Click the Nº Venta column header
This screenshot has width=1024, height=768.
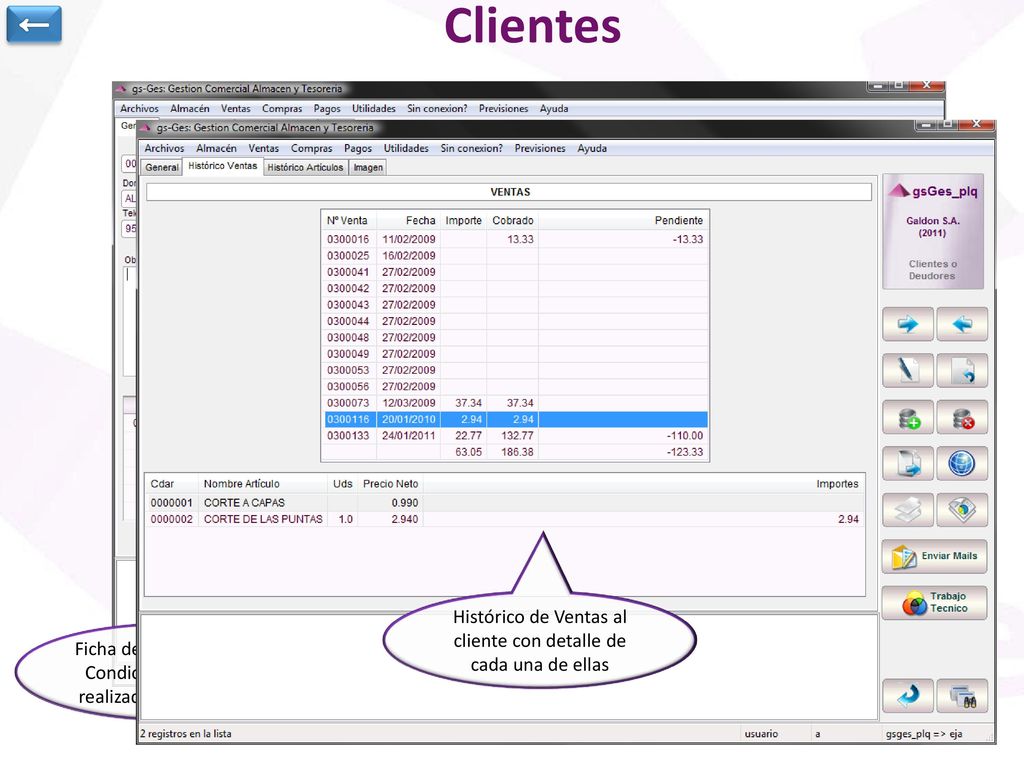pos(347,221)
